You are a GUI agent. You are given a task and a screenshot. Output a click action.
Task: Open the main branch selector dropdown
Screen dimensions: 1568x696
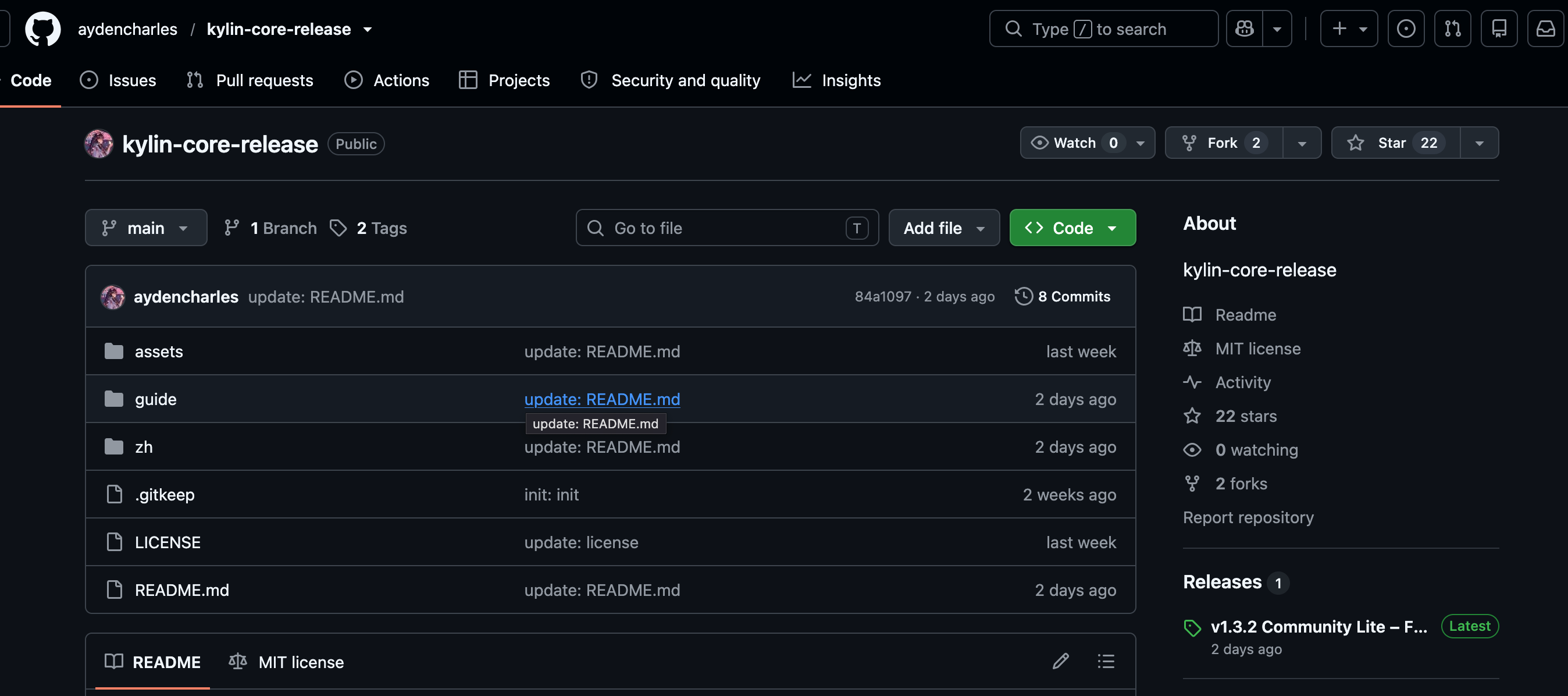(146, 228)
